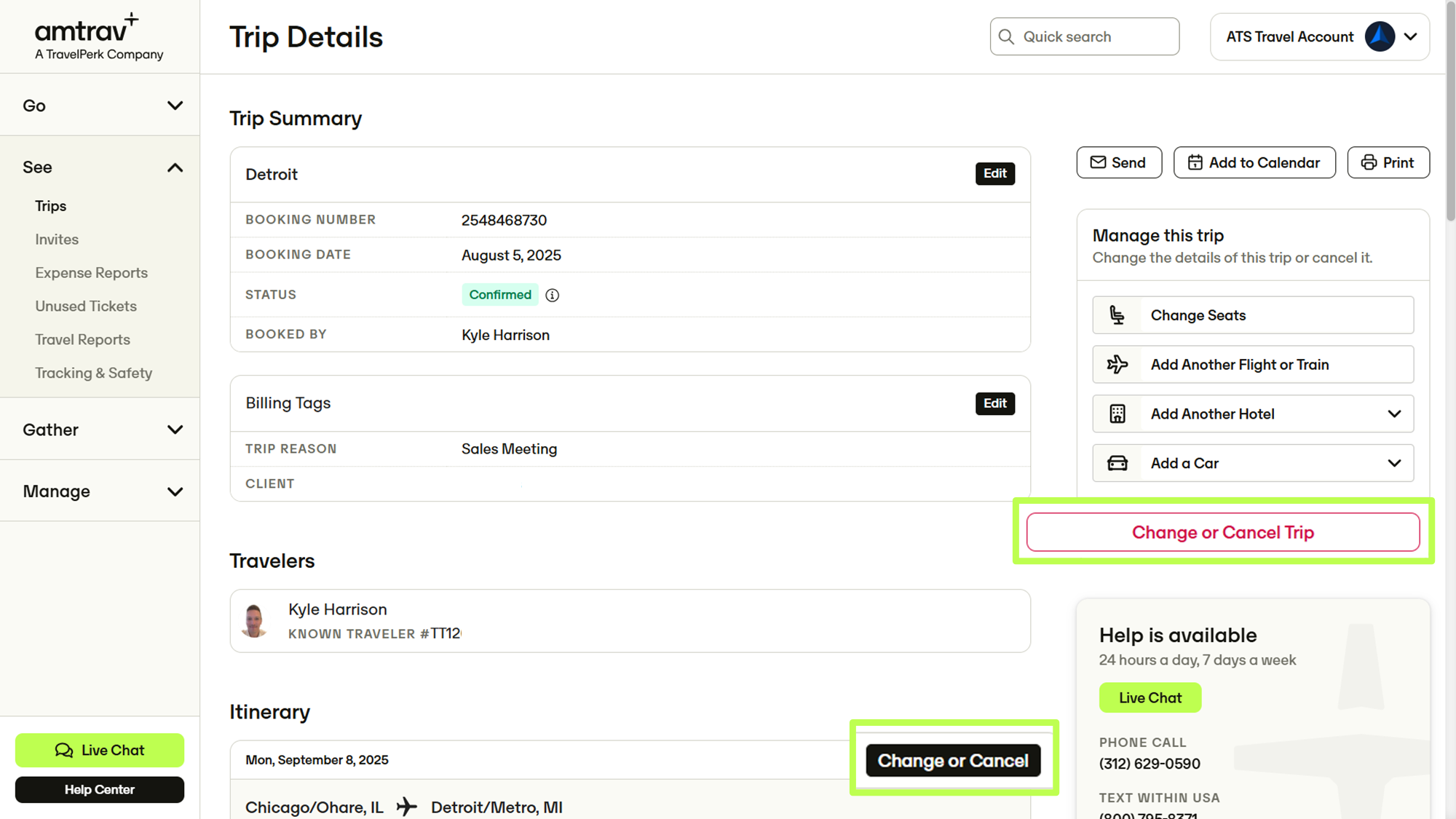The height and width of the screenshot is (819, 1456).
Task: Click Kyle Harrison's traveler photo
Action: pos(254,621)
